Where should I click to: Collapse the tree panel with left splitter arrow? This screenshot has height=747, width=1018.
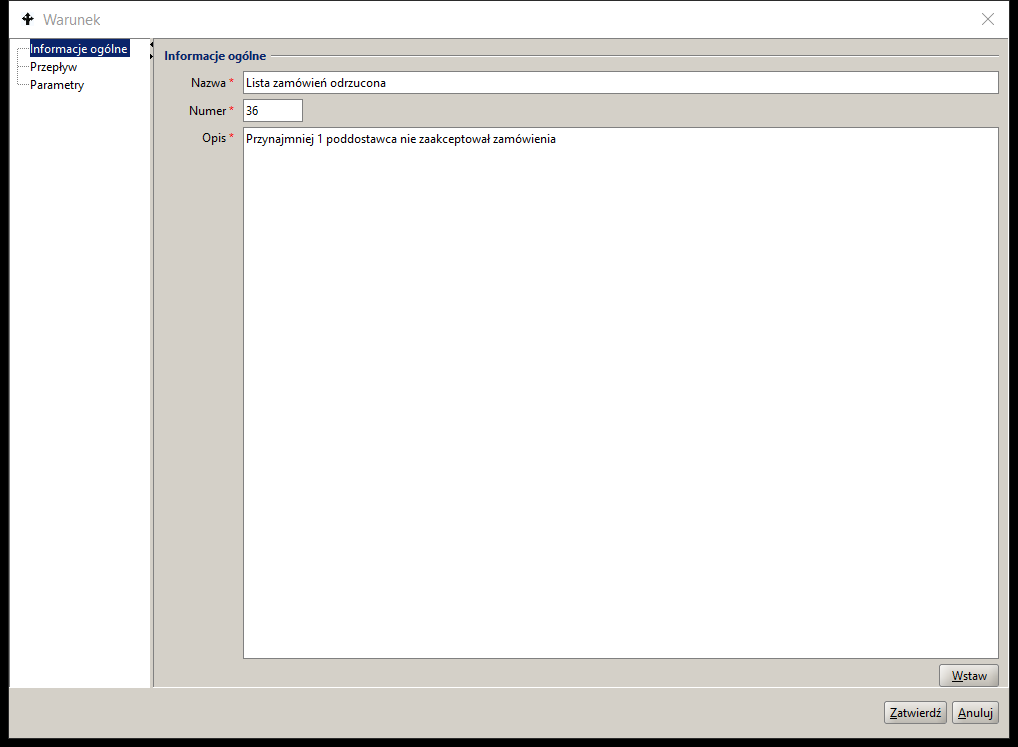click(151, 44)
